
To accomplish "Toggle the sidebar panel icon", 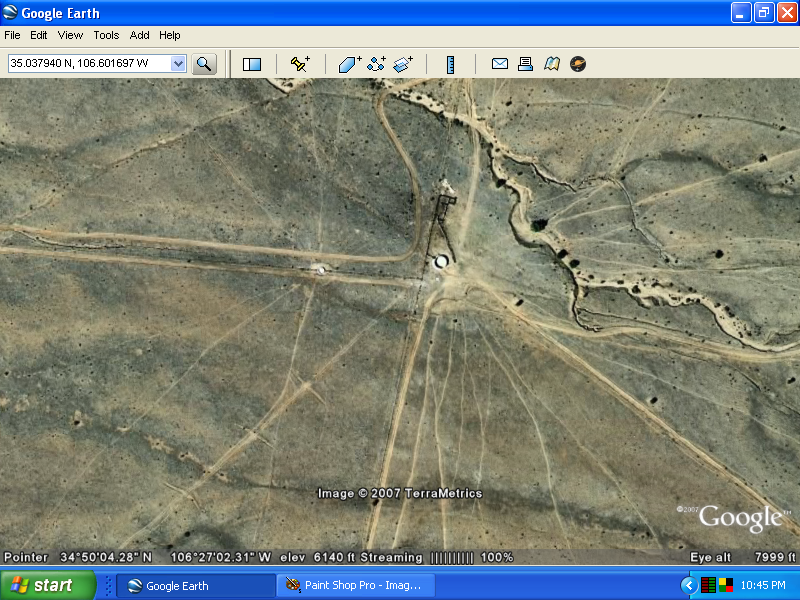I will pos(252,64).
